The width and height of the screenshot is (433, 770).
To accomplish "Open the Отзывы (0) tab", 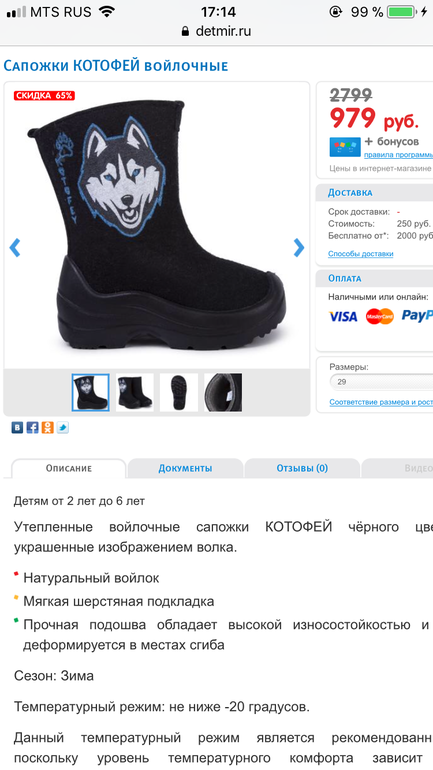I will [302, 468].
